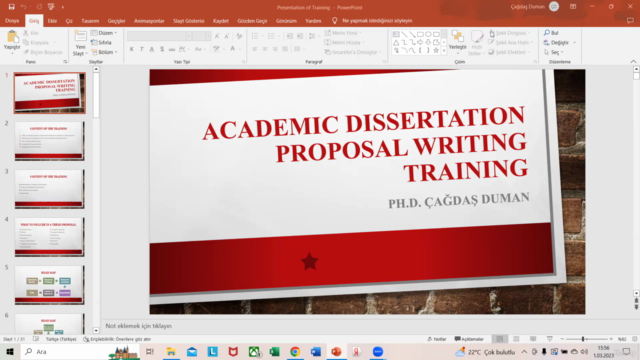
Task: Click the Çağdaş Duman account name
Action: (x=527, y=7)
